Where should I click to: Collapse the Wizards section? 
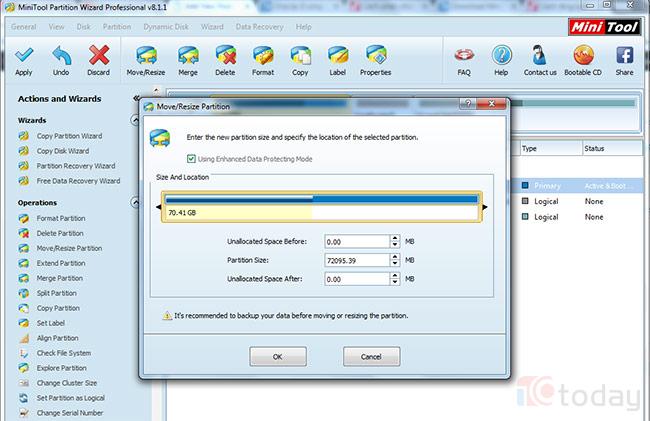[135, 120]
